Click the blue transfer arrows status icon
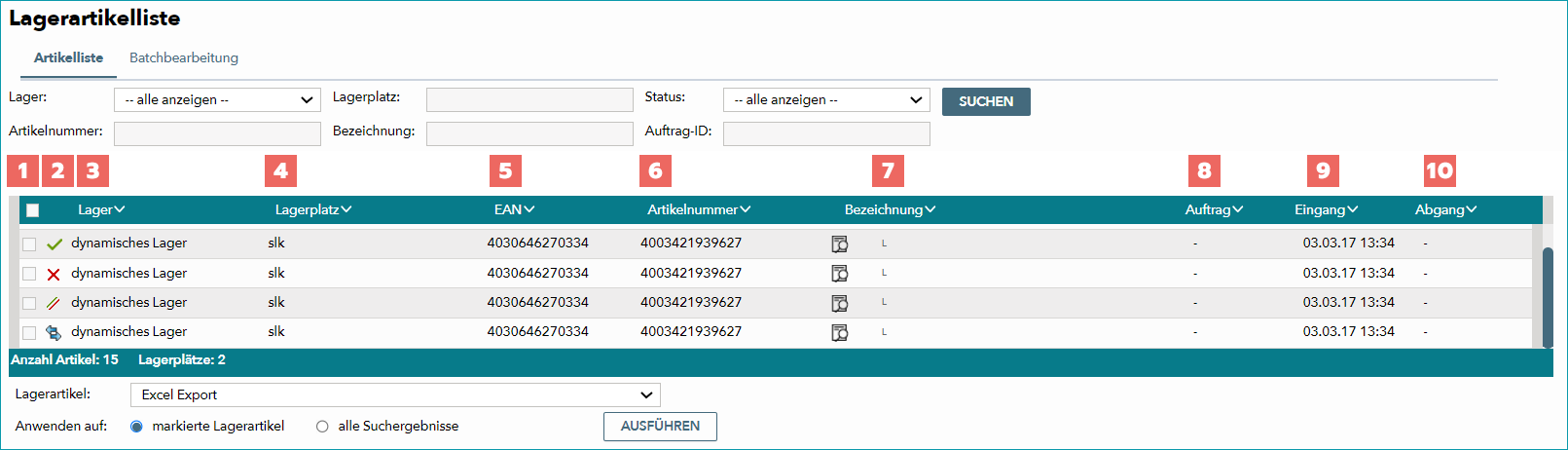Screen dimensions: 1568x450 point(54,333)
